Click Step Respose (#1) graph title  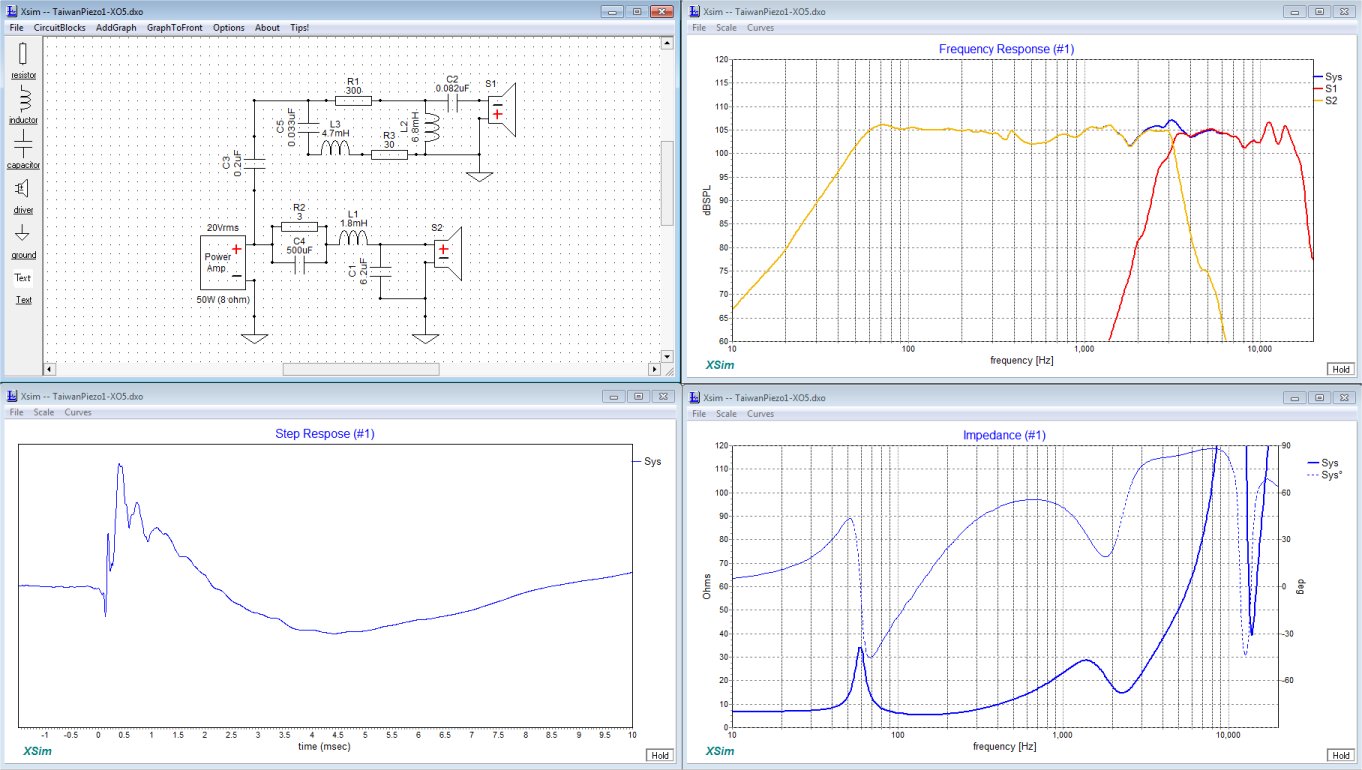(324, 434)
